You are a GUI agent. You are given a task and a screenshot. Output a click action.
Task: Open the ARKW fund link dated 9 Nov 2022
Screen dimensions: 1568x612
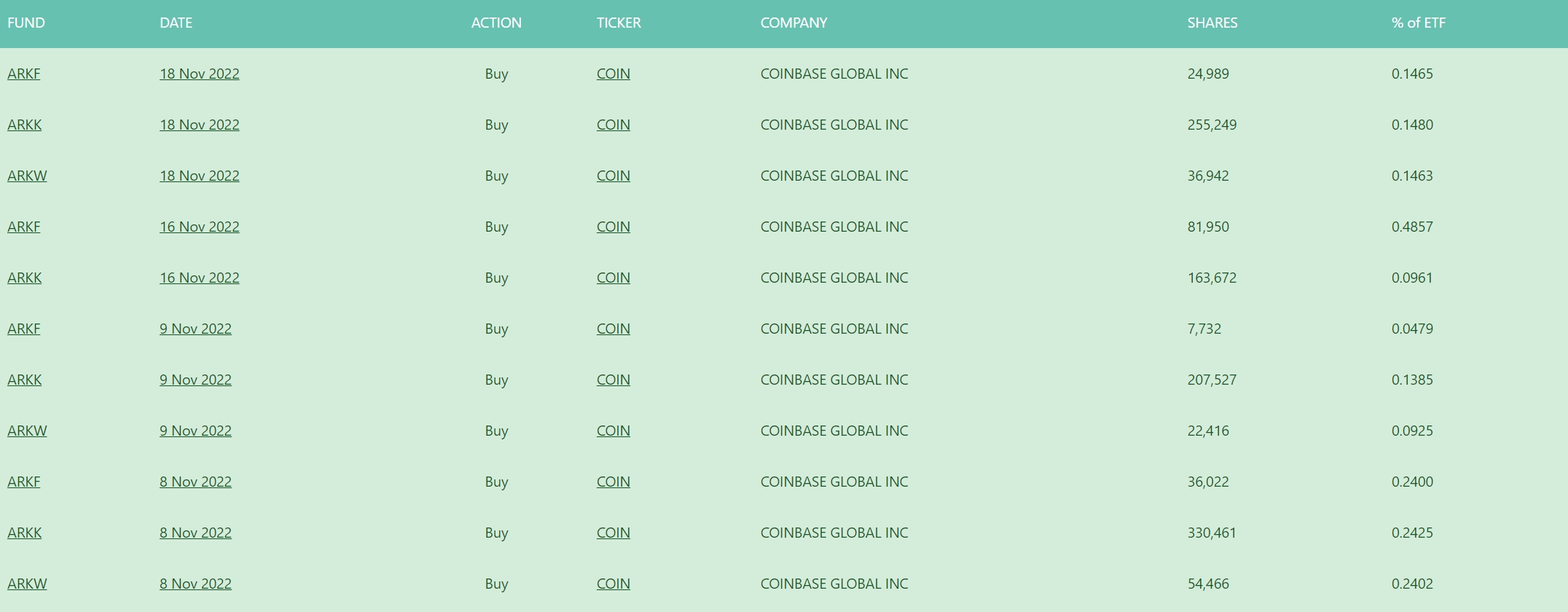(x=27, y=431)
